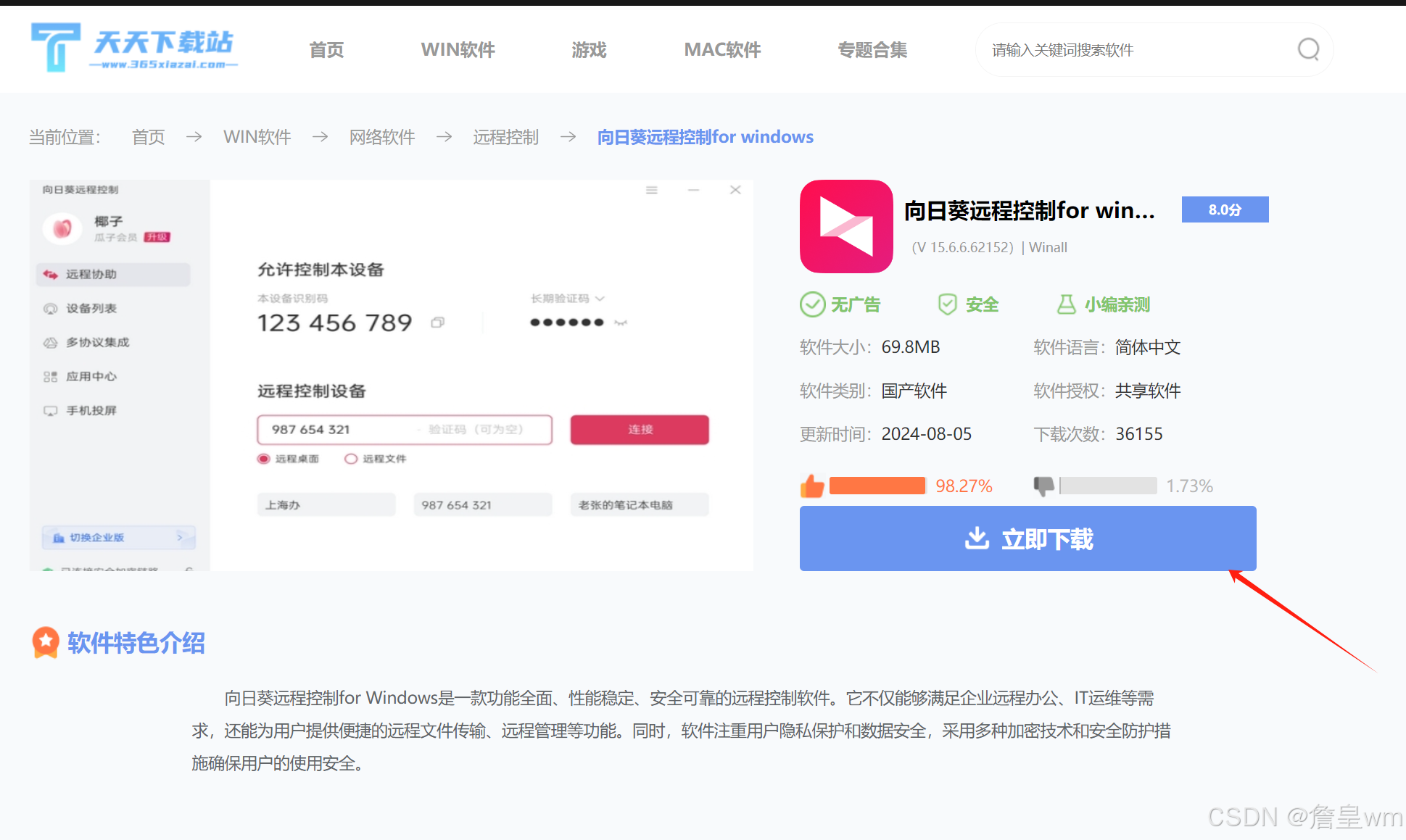The image size is (1406, 840).
Task: Click the copy device ID icon
Action: (x=437, y=323)
